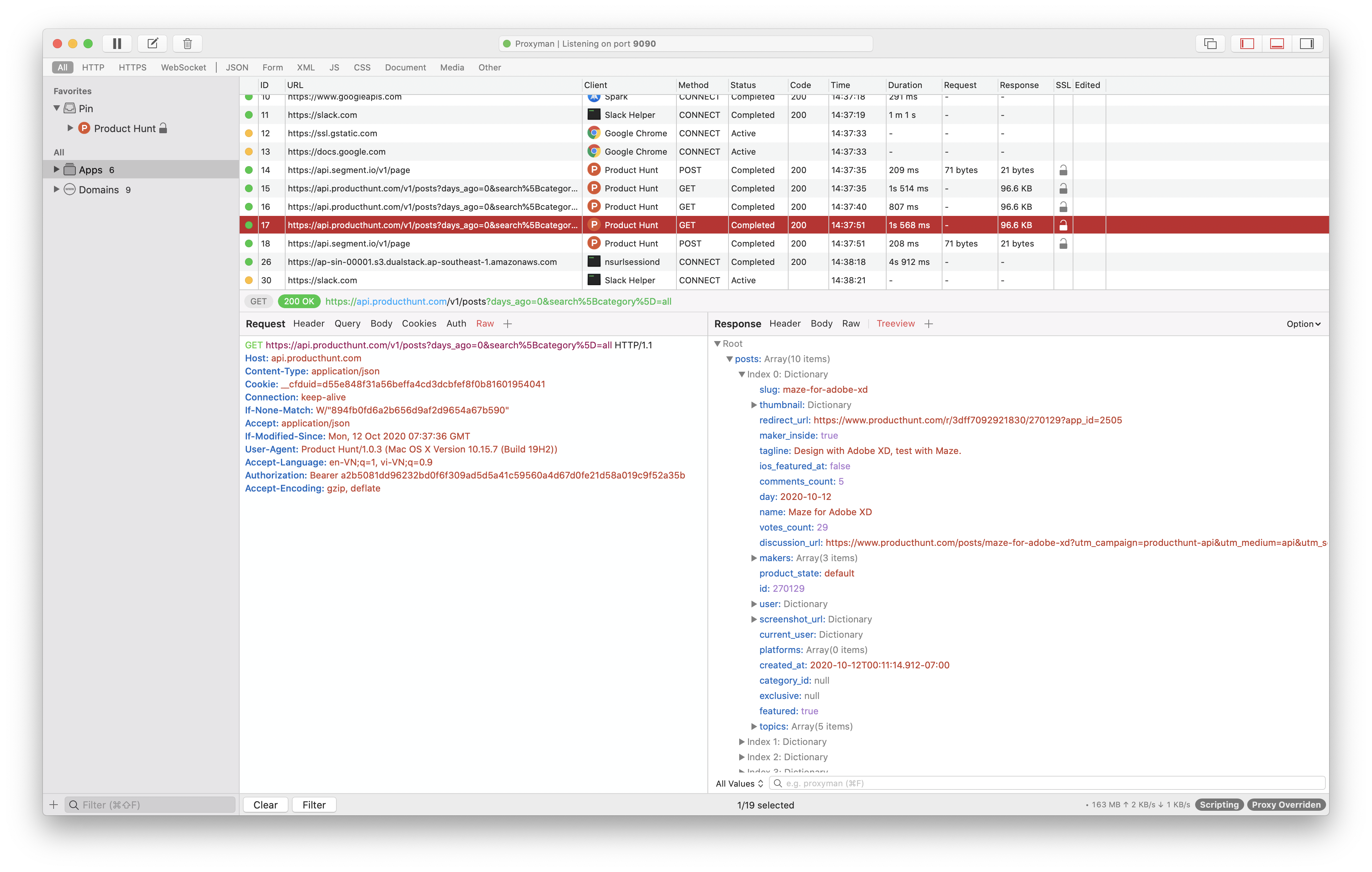This screenshot has height=872, width=1372.
Task: Click the detach window icon in toolbar
Action: (x=1210, y=43)
